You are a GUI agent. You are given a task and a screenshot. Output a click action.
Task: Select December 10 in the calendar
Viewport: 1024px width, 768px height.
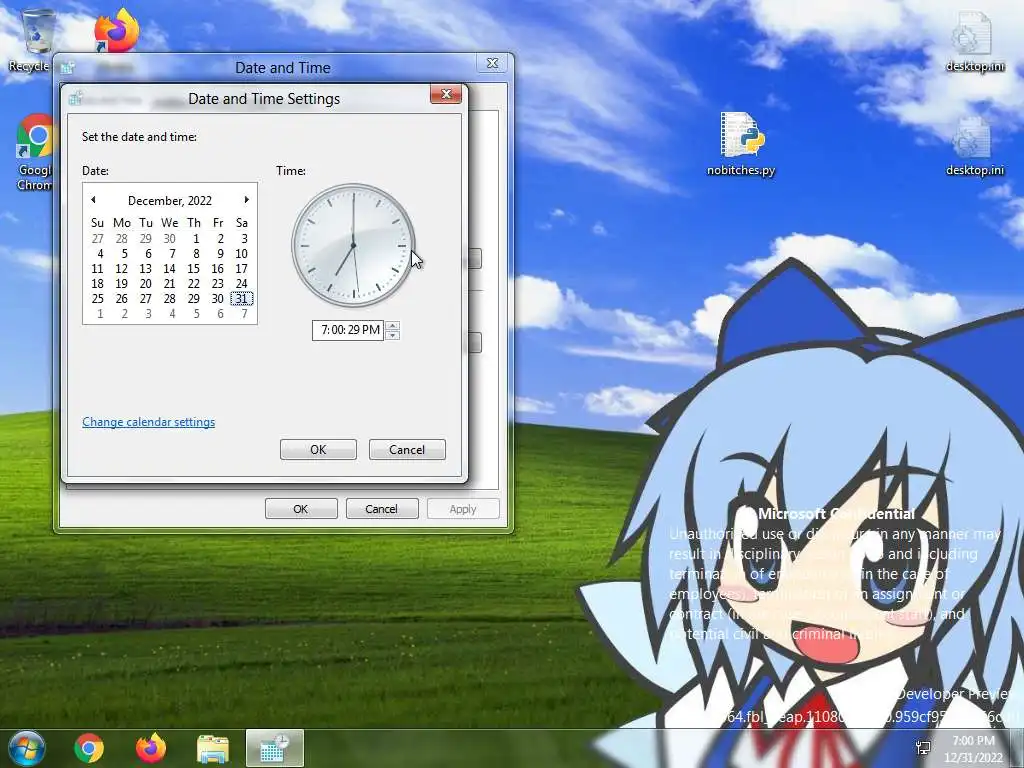pos(242,253)
